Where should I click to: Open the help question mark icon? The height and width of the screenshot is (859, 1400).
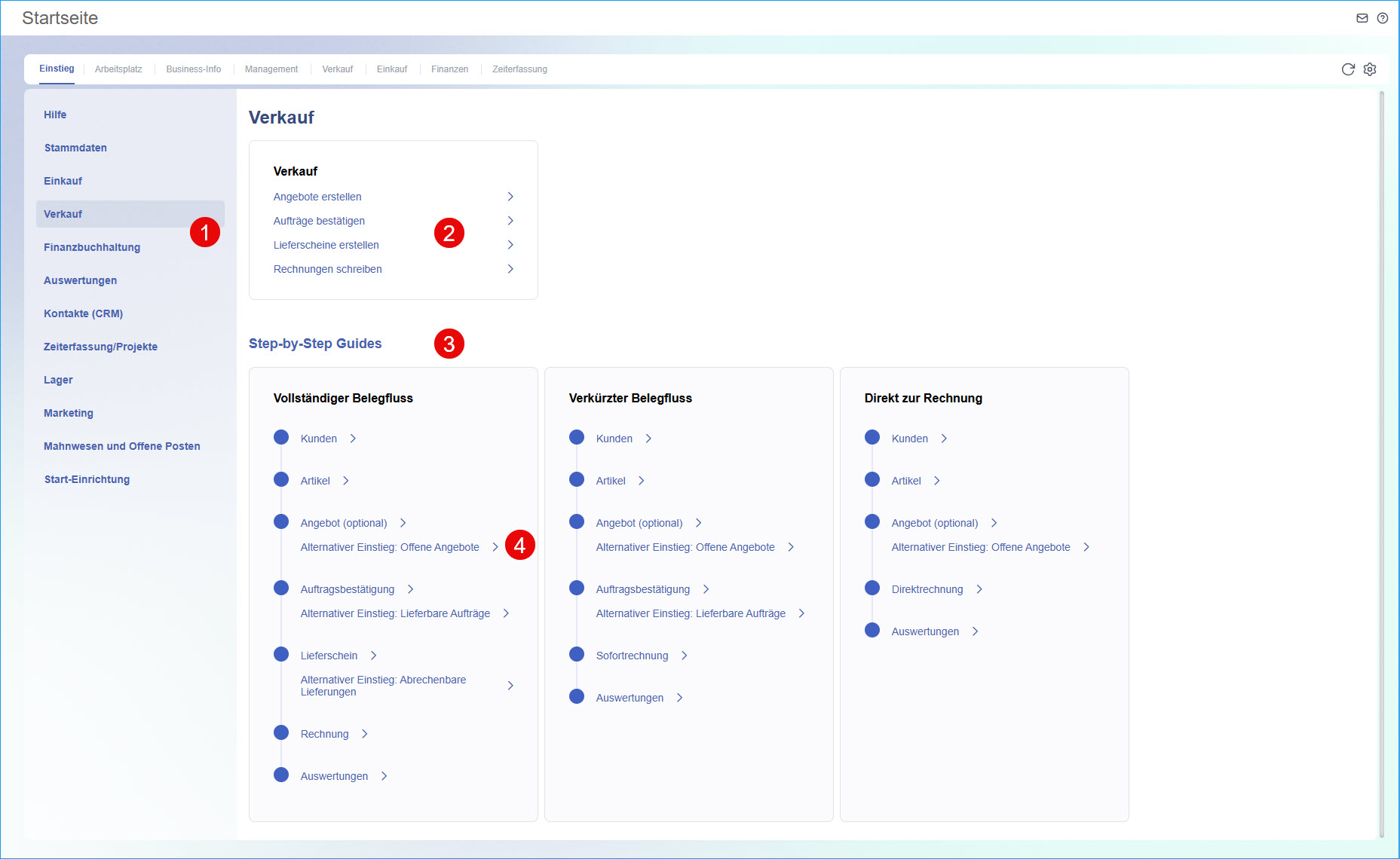(x=1382, y=18)
